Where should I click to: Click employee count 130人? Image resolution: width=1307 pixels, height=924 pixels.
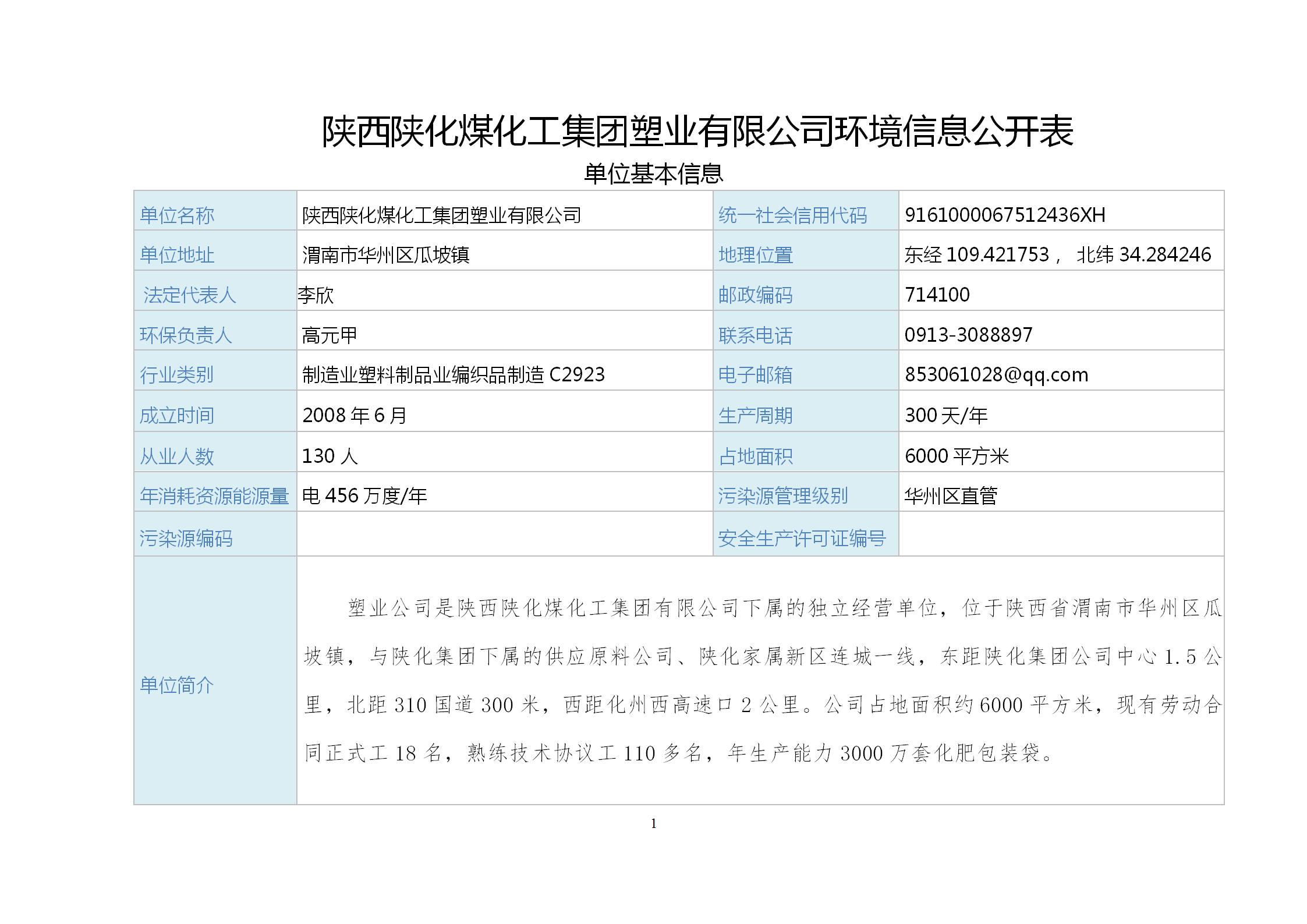(x=330, y=456)
